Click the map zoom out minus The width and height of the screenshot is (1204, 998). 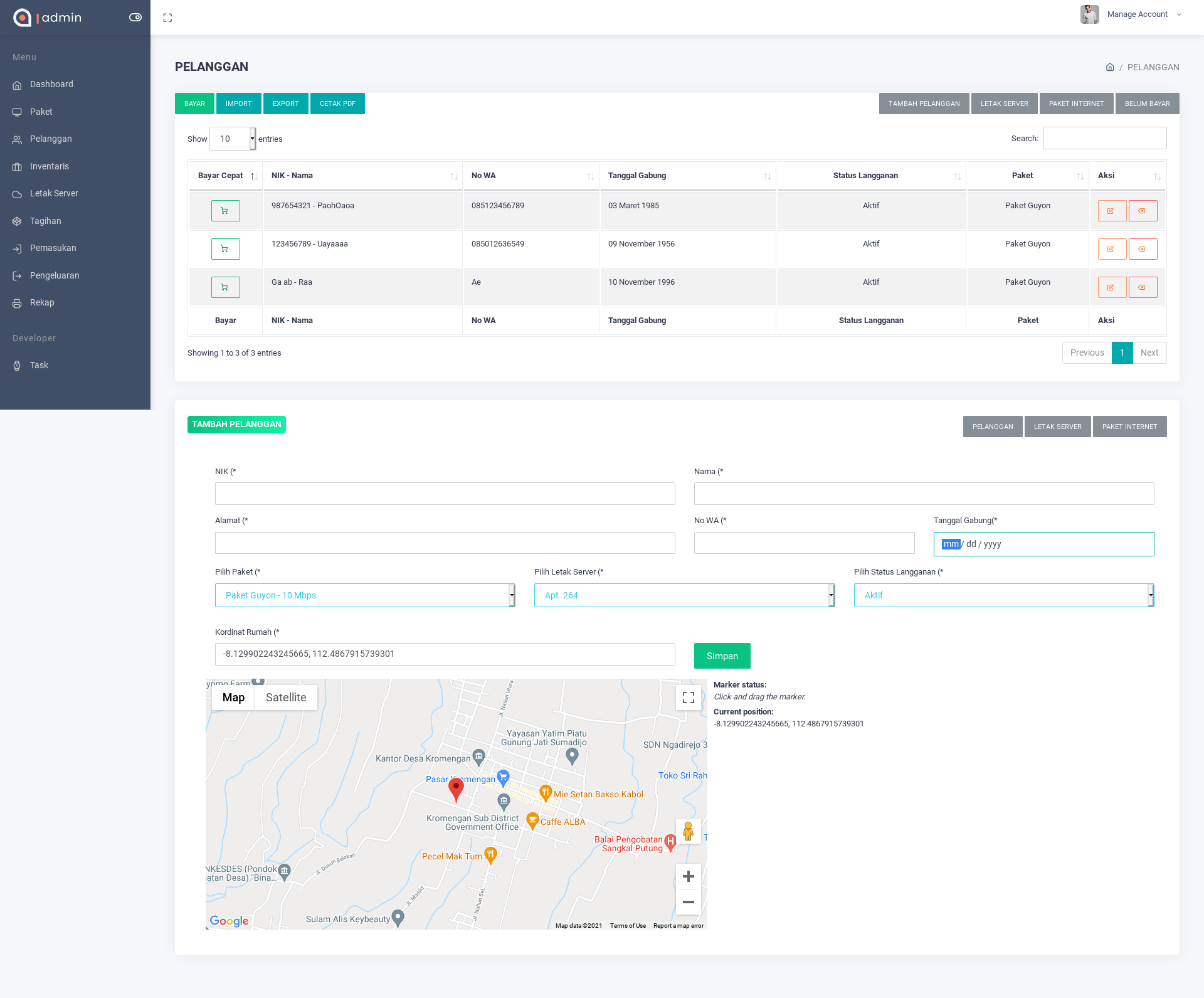688,902
